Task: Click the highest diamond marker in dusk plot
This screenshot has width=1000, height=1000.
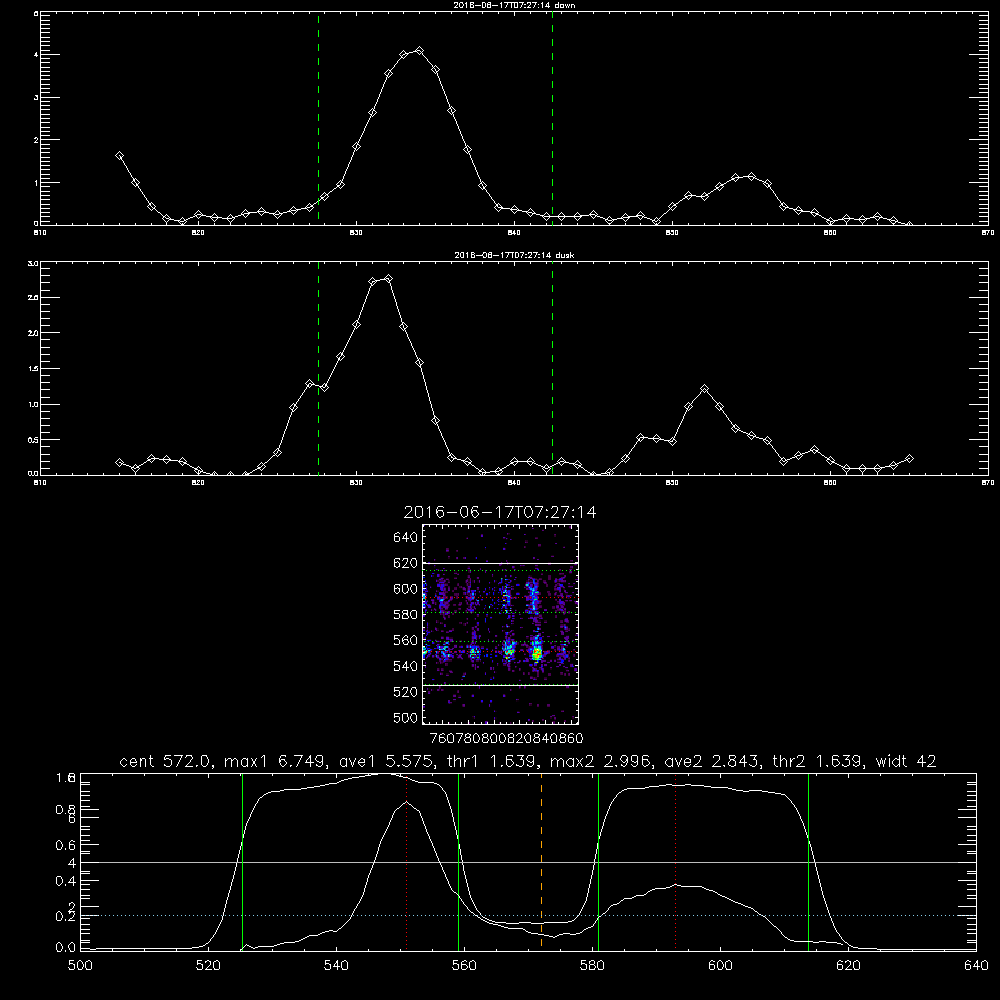Action: [388, 279]
